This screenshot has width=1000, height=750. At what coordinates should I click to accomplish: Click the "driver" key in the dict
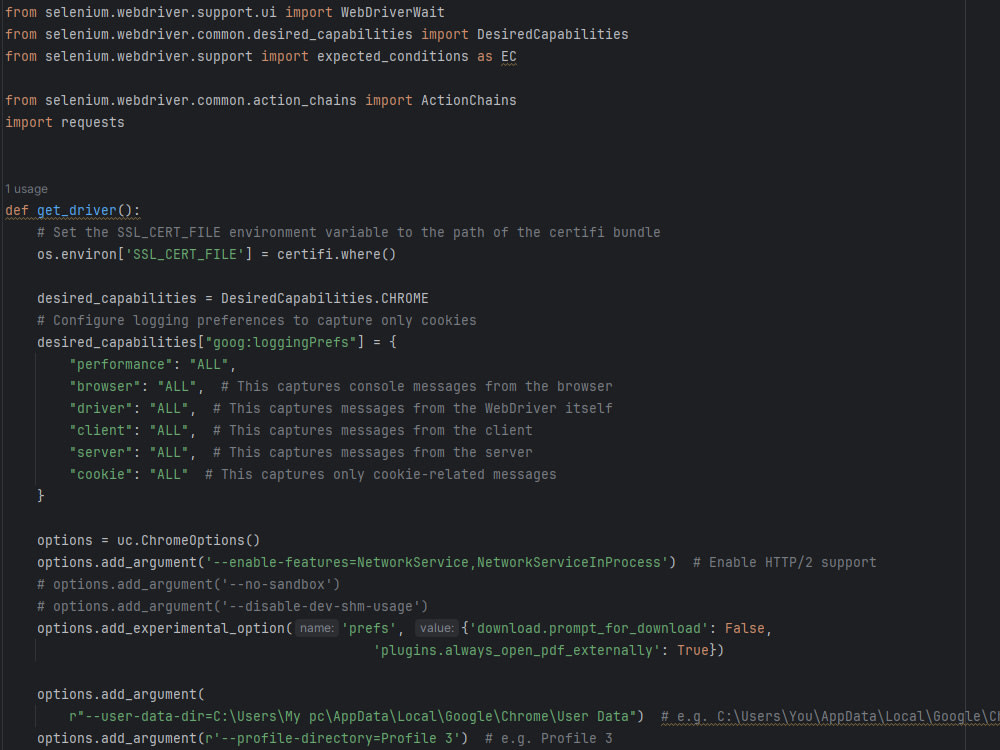click(101, 409)
